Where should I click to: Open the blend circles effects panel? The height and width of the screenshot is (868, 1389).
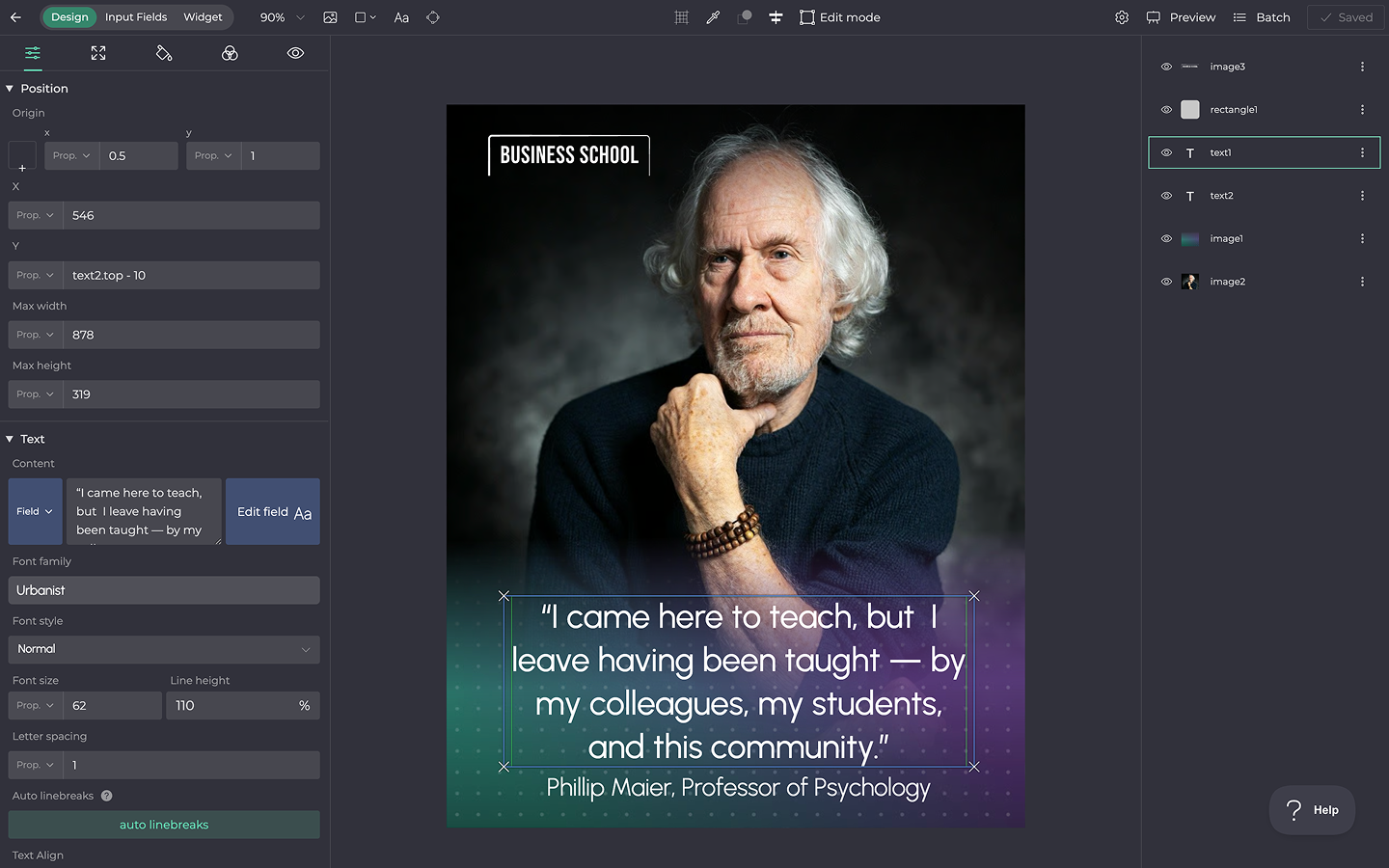tap(230, 53)
